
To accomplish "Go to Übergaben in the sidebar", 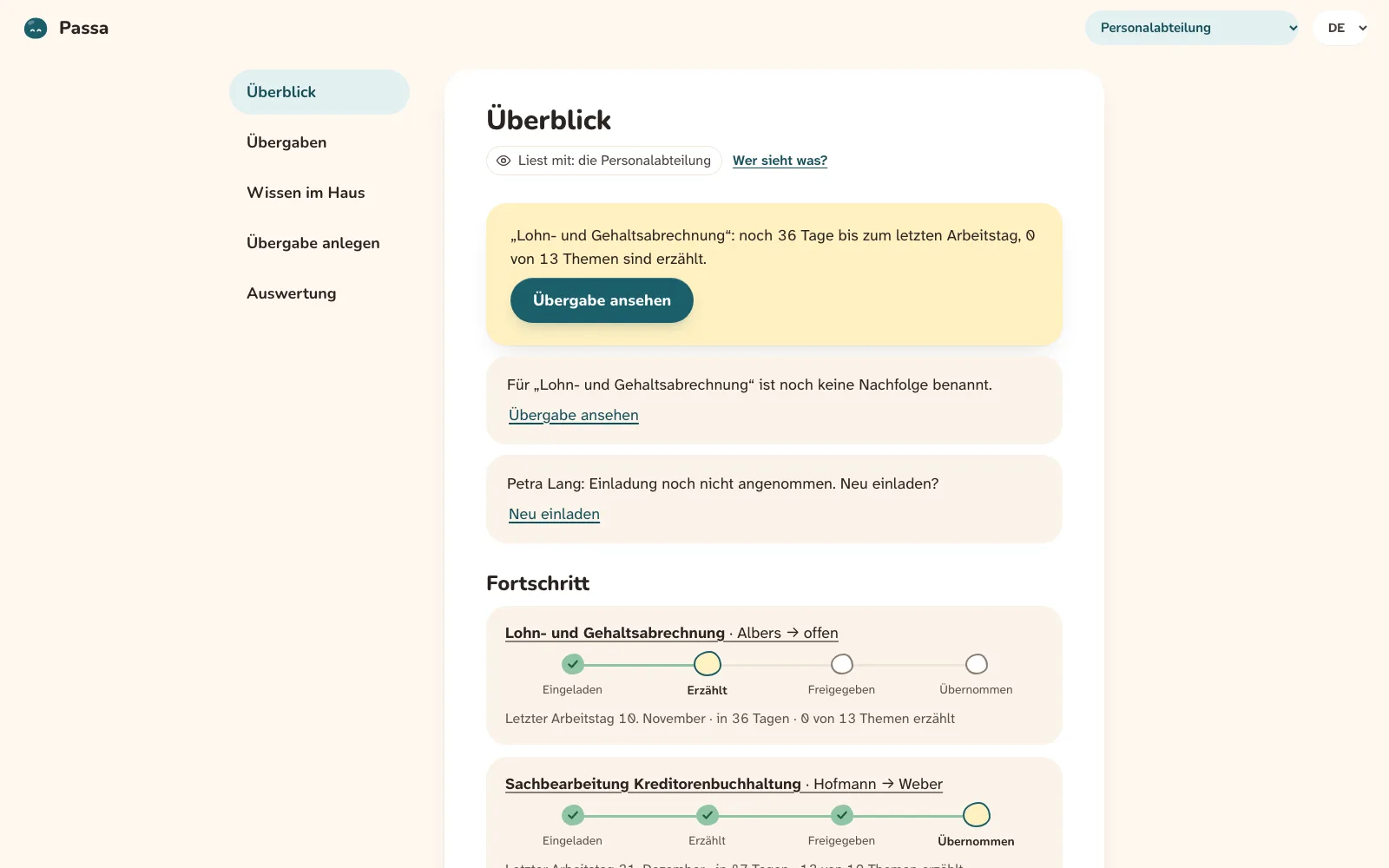I will coord(319,142).
